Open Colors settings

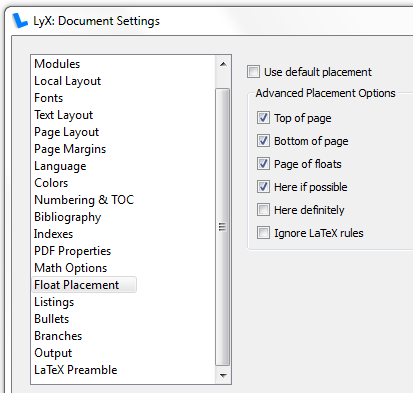pyautogui.click(x=51, y=183)
